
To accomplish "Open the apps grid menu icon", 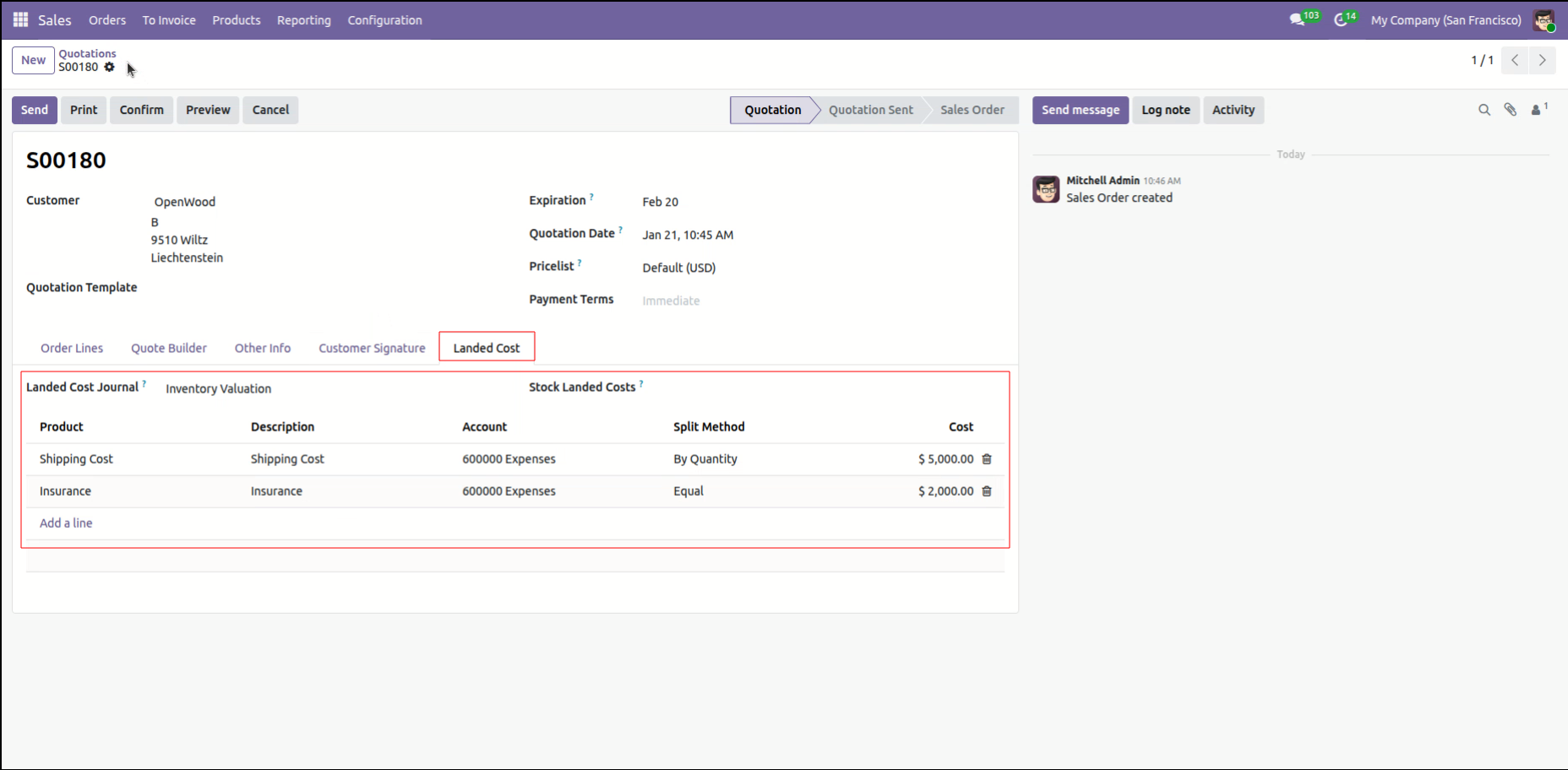I will (x=20, y=19).
